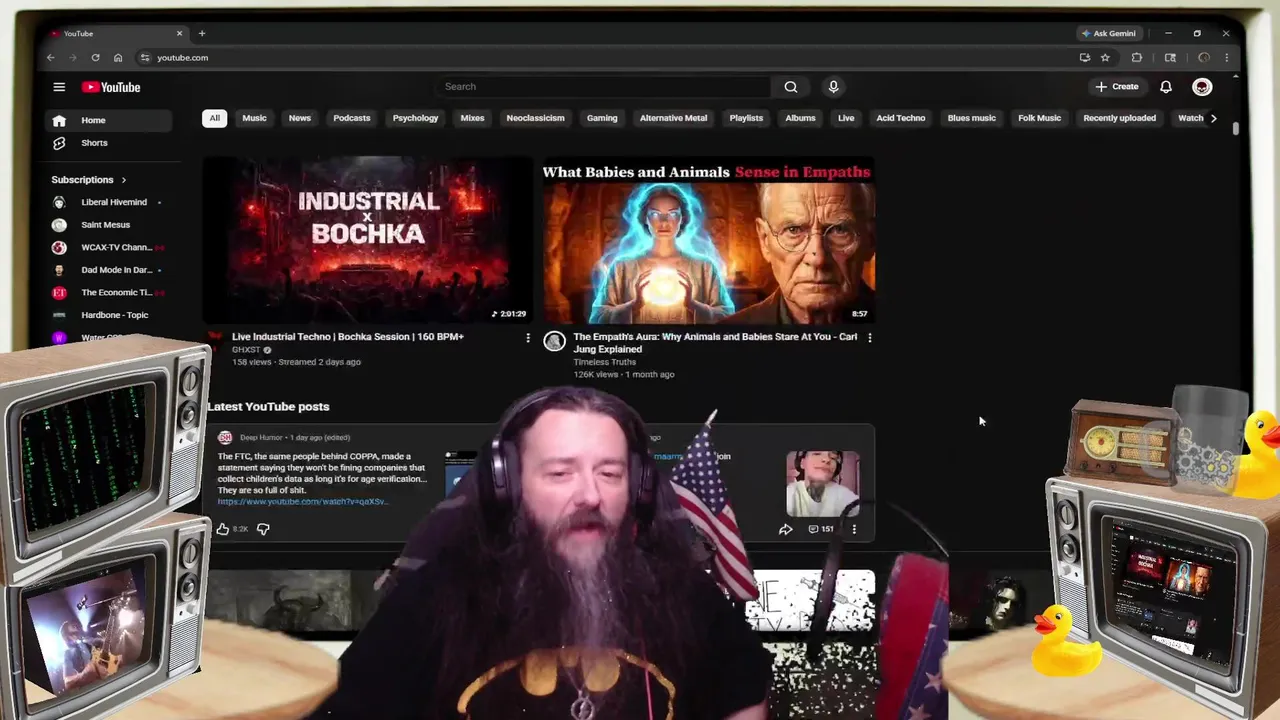This screenshot has width=1280, height=720.
Task: Dislike the Deep Humor post
Action: [x=263, y=529]
